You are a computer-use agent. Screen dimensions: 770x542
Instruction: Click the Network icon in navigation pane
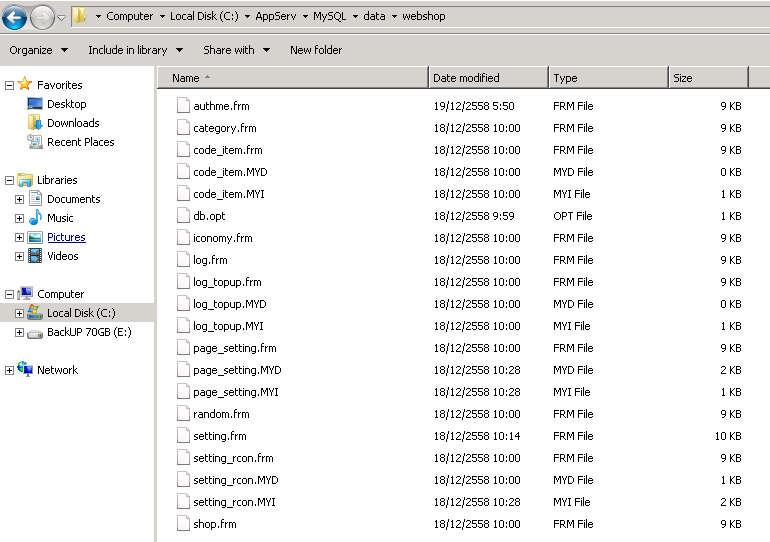[25, 369]
